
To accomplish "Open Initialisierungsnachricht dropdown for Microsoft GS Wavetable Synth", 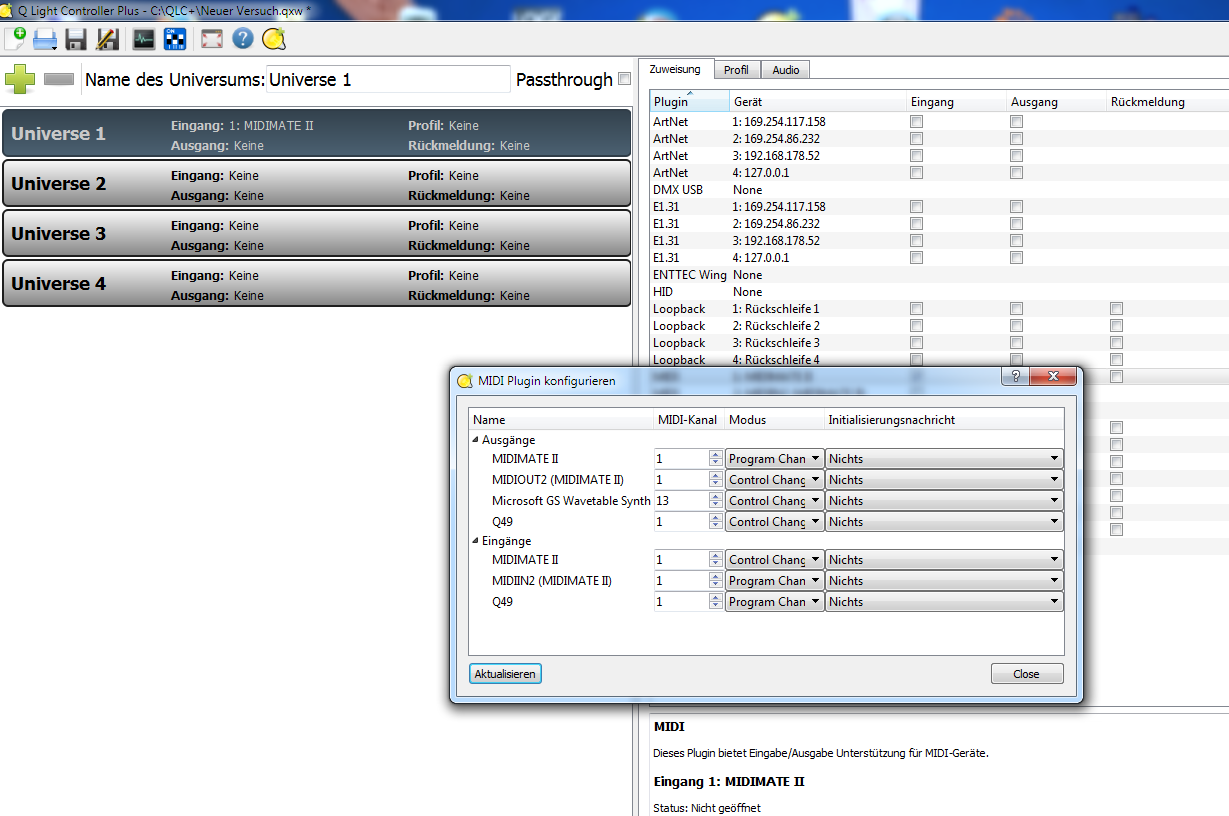I will (944, 501).
